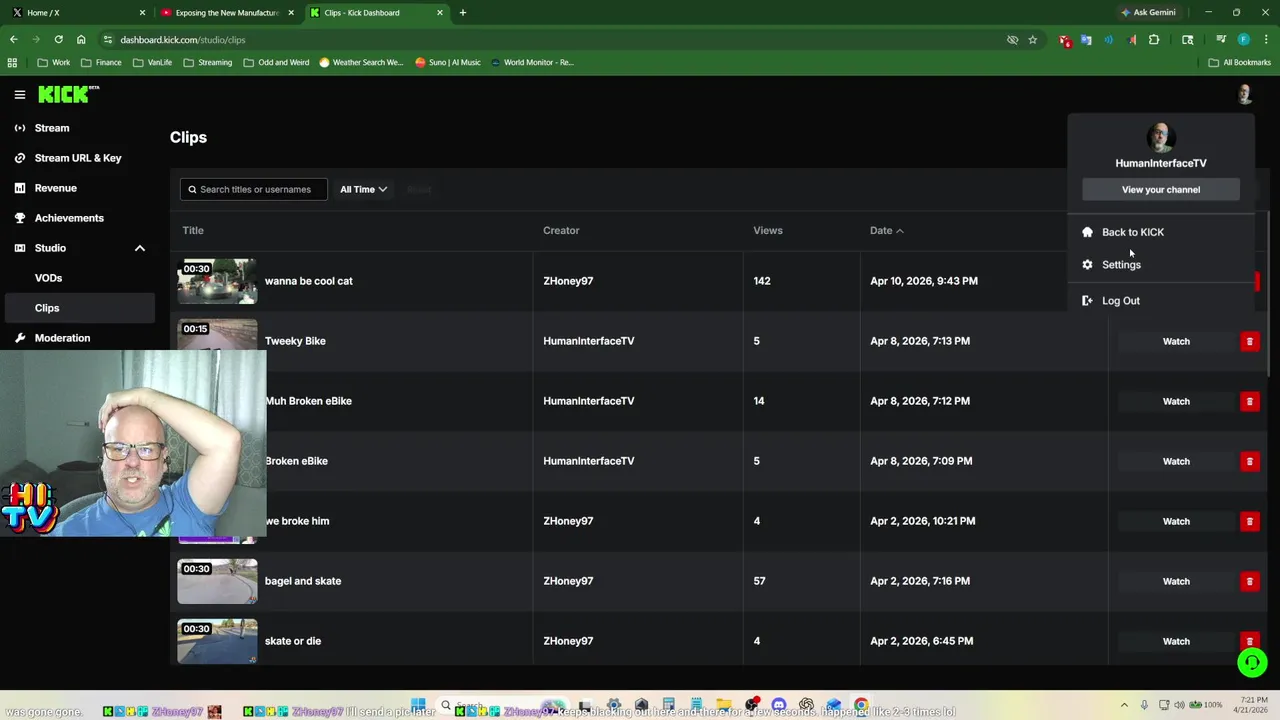This screenshot has height=720, width=1280.
Task: Open Stream URL & Key page
Action: 78,158
